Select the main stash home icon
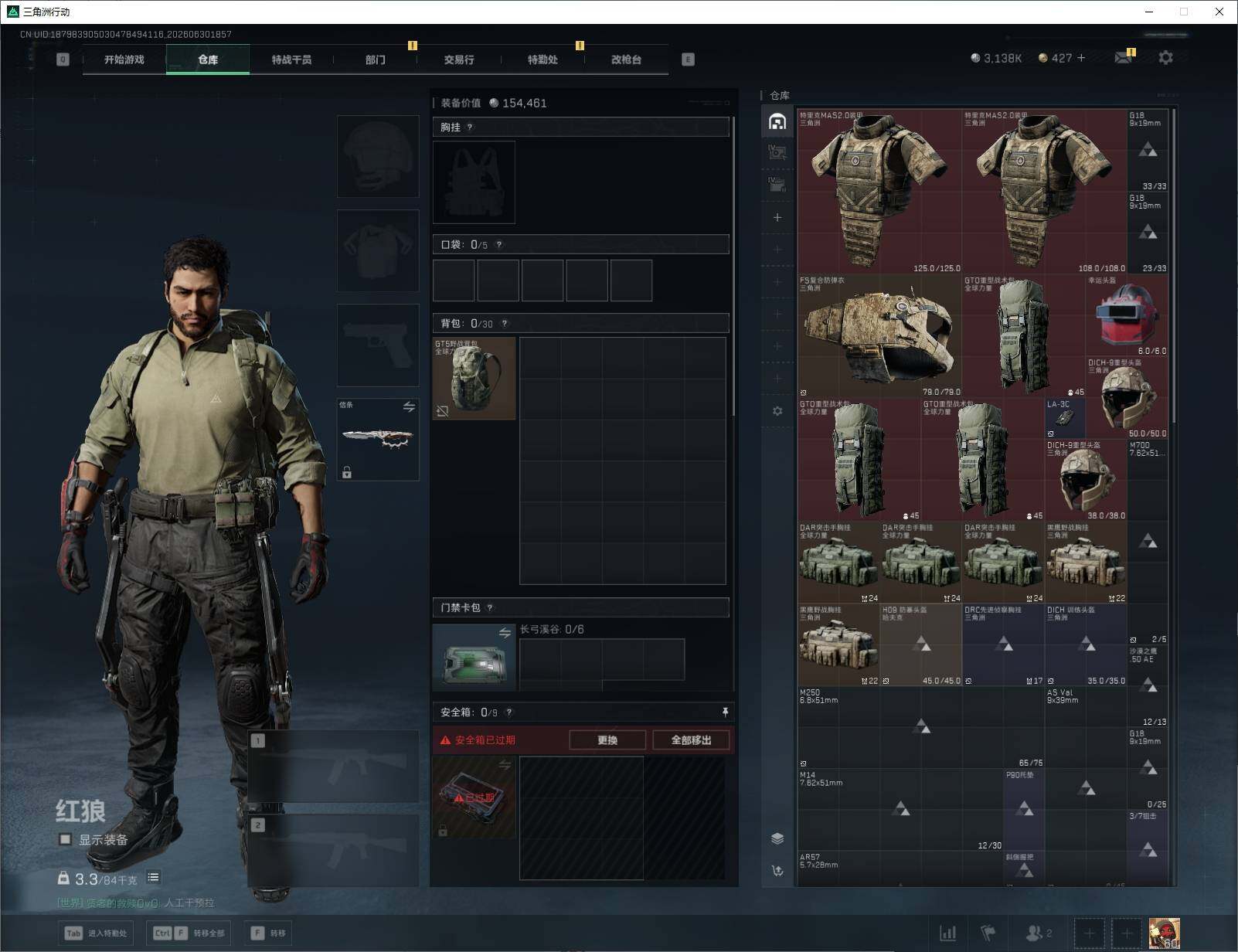The height and width of the screenshot is (952, 1238). pos(777,121)
